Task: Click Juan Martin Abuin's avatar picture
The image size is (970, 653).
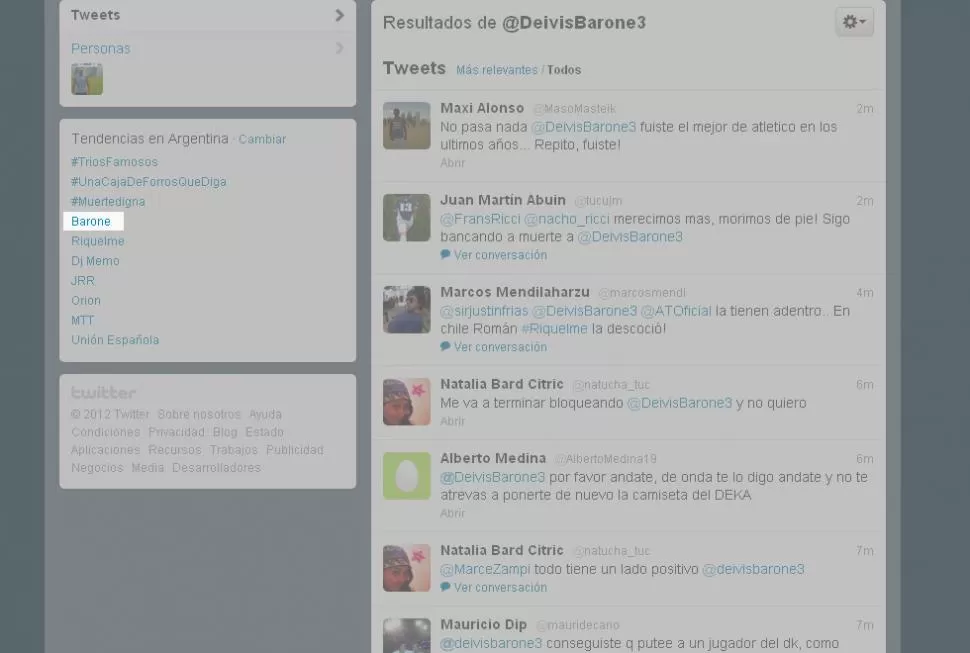Action: [x=406, y=218]
